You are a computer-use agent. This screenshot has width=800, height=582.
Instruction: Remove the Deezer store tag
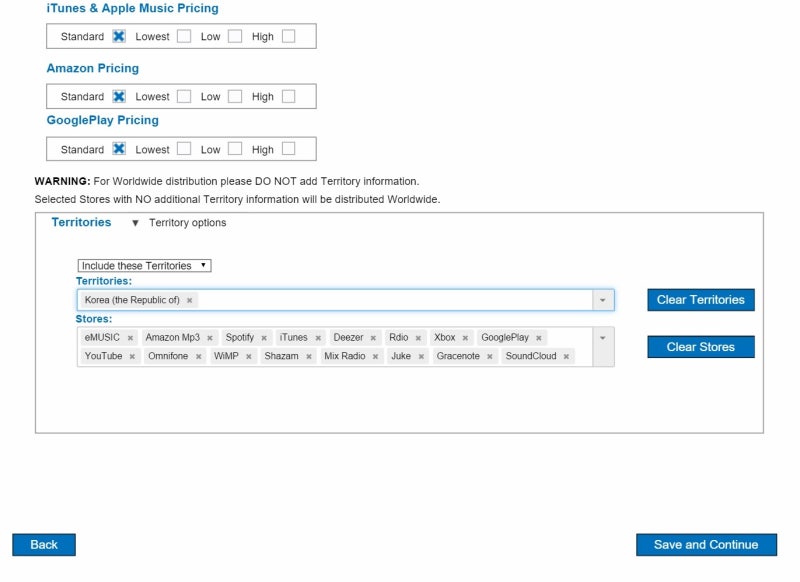373,338
